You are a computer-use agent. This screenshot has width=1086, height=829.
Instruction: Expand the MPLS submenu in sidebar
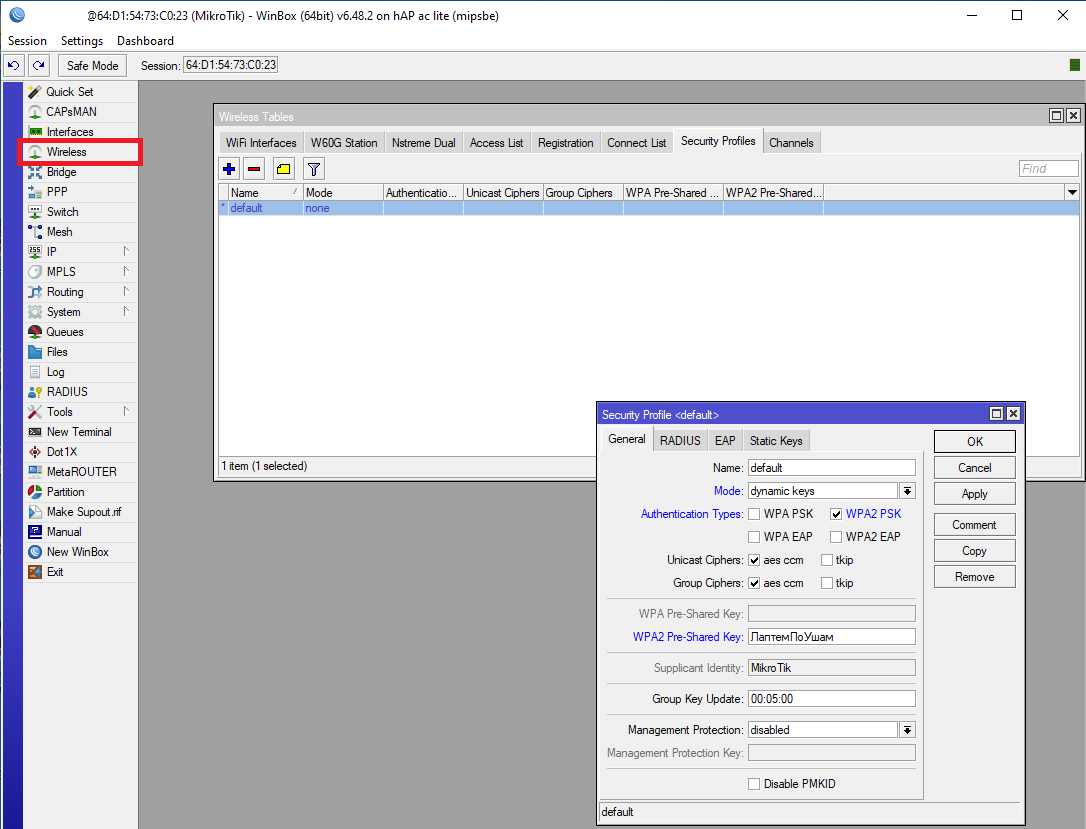pos(126,271)
